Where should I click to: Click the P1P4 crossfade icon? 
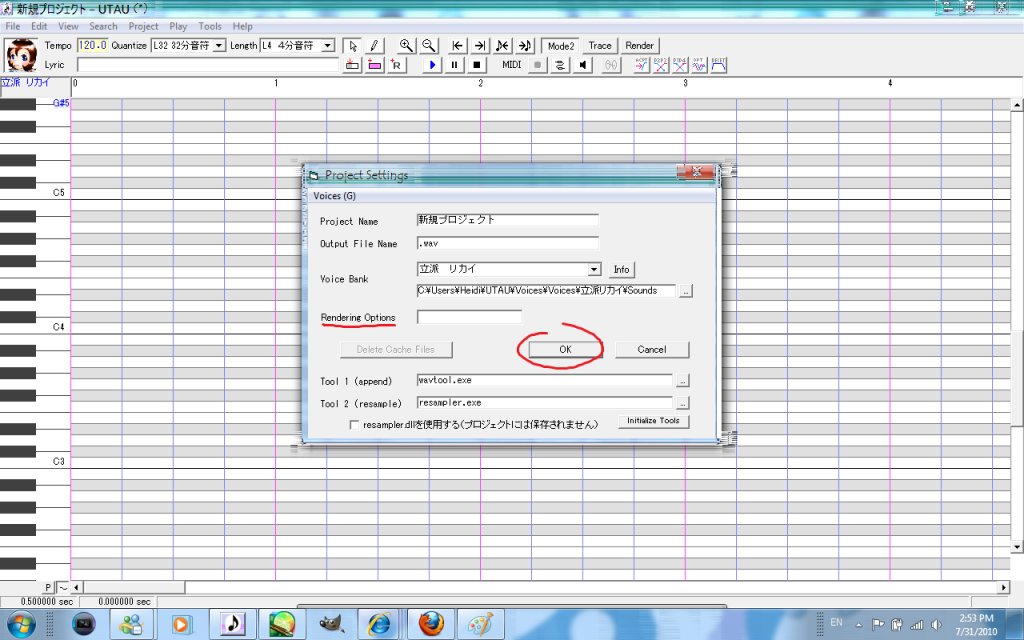[680, 65]
